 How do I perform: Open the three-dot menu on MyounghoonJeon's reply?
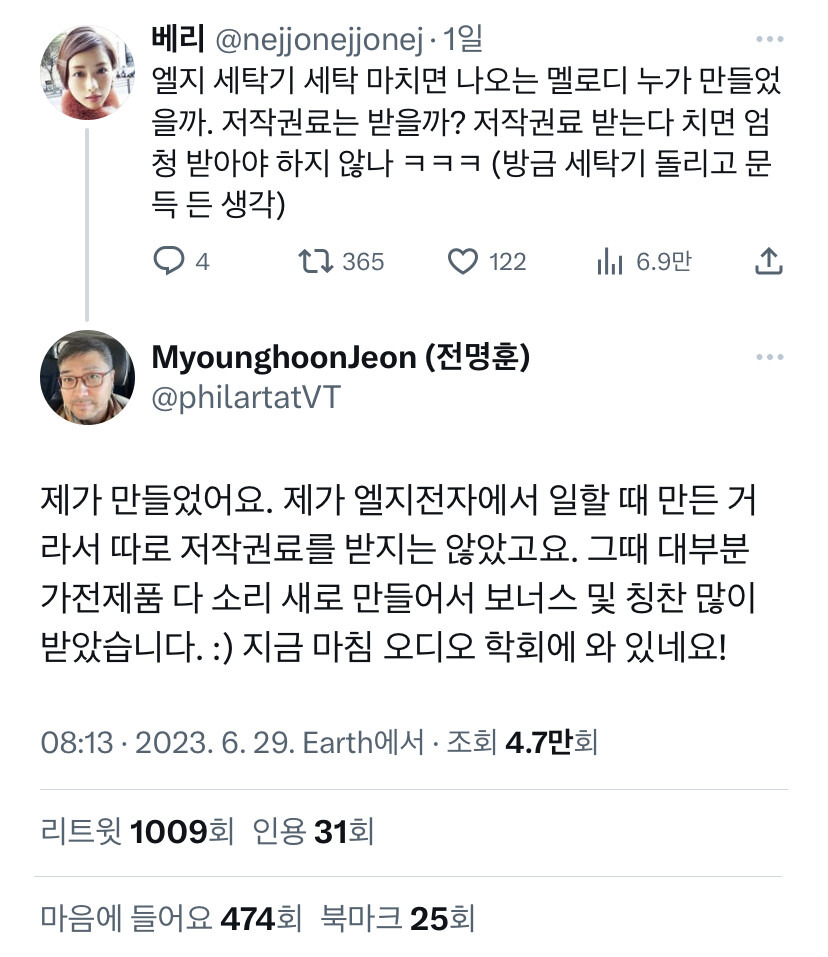[x=769, y=357]
